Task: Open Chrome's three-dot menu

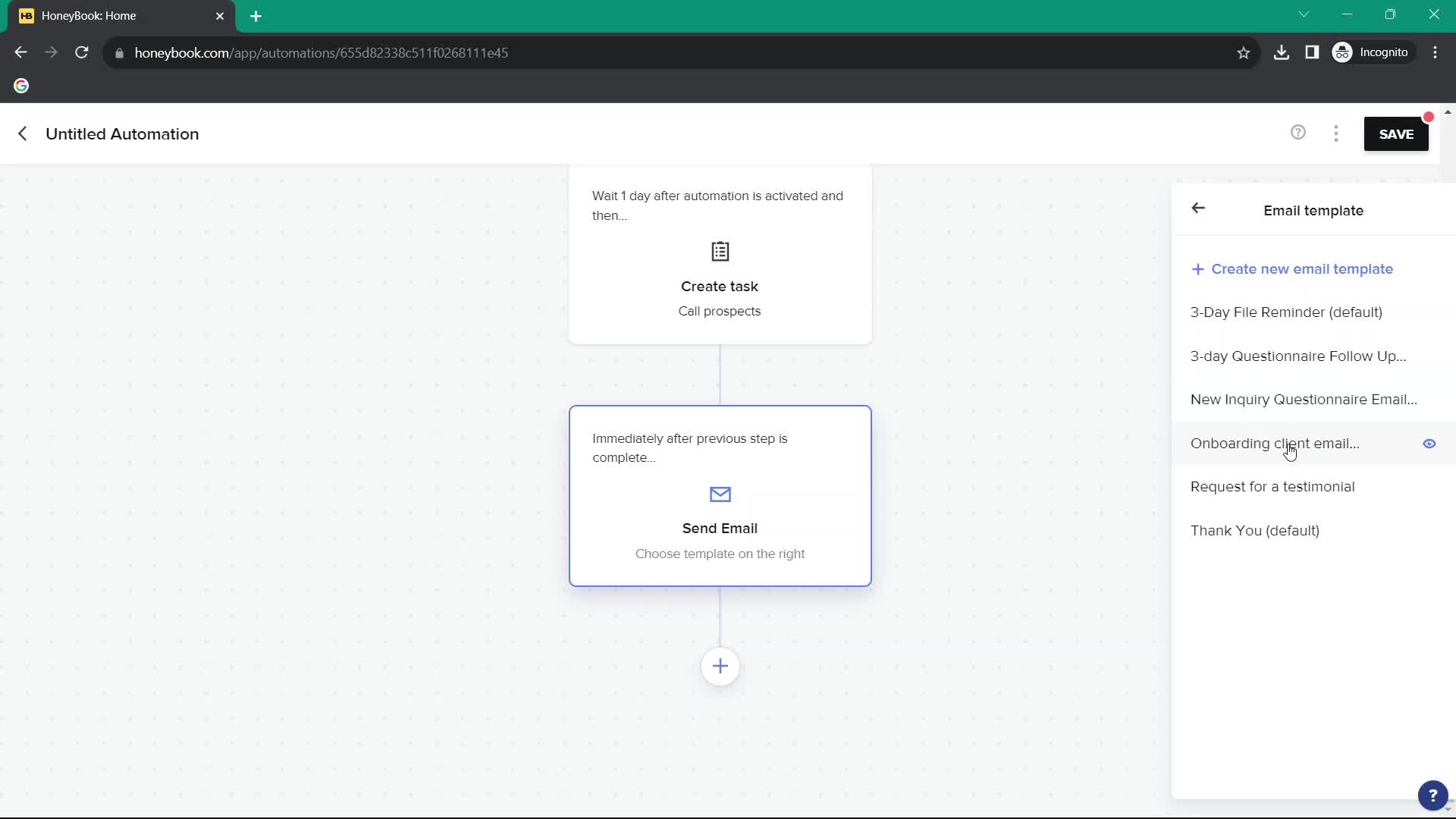Action: (1435, 52)
